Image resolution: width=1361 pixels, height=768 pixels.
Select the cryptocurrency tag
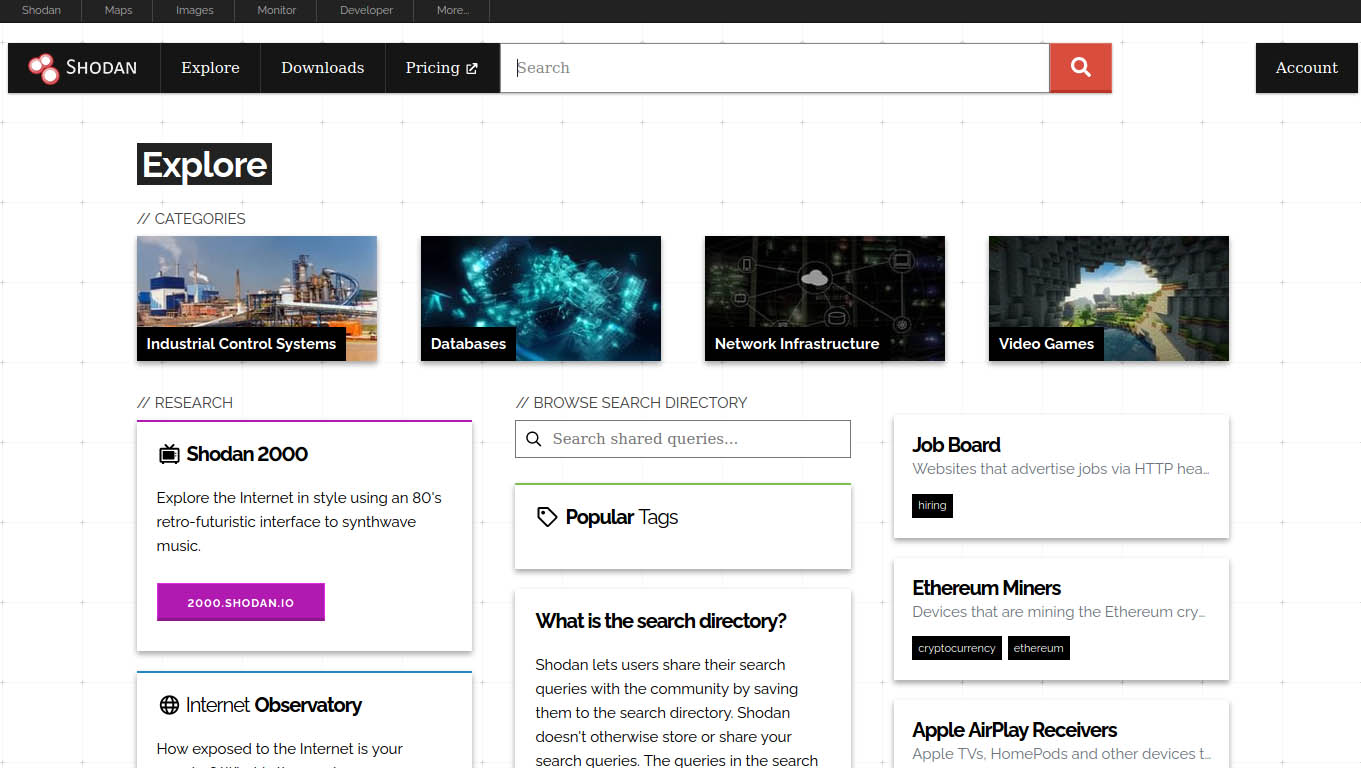956,648
